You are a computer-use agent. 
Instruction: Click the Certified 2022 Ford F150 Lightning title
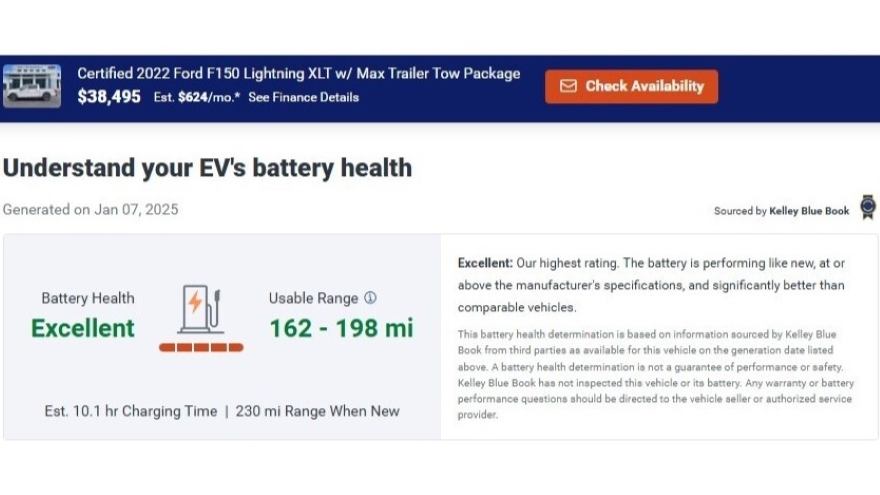pos(298,73)
